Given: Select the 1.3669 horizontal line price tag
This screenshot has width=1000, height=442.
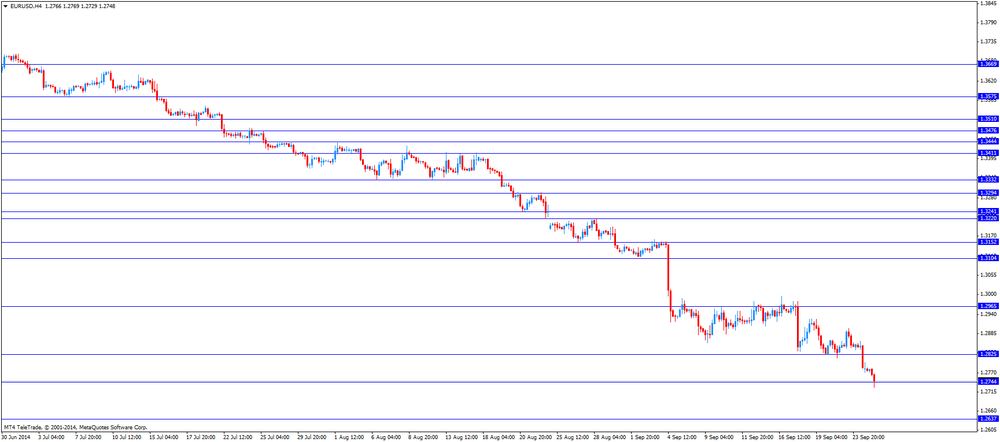Looking at the screenshot, I should [x=988, y=64].
